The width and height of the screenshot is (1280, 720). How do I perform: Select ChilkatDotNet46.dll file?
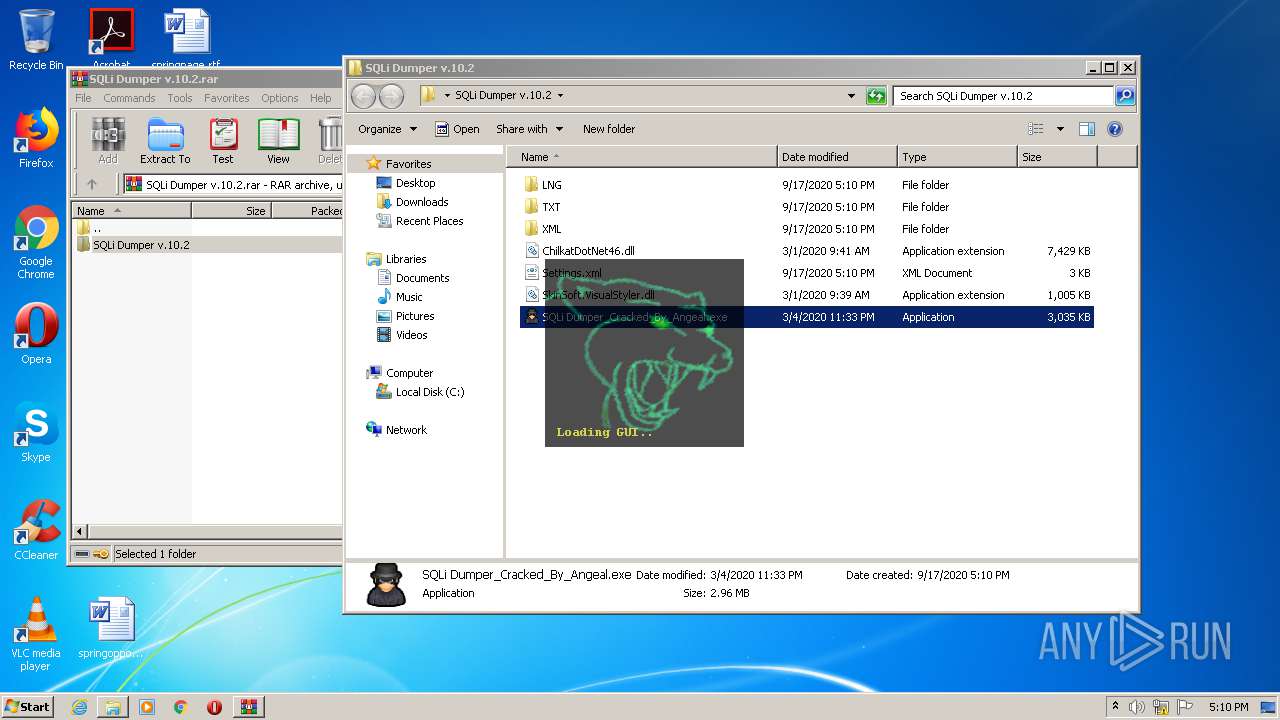(588, 251)
